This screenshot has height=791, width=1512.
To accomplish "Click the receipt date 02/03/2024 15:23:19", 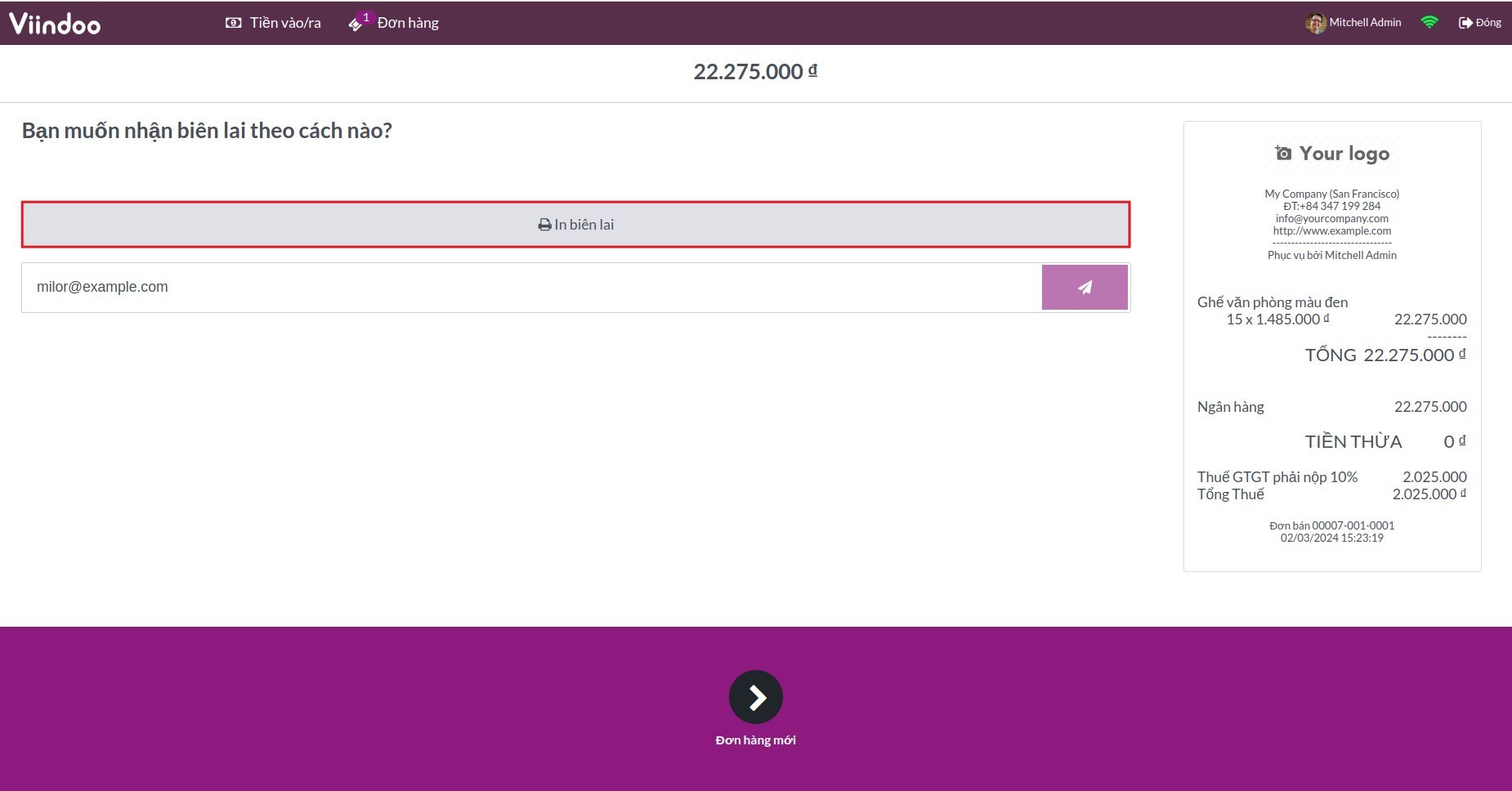I will click(x=1332, y=538).
